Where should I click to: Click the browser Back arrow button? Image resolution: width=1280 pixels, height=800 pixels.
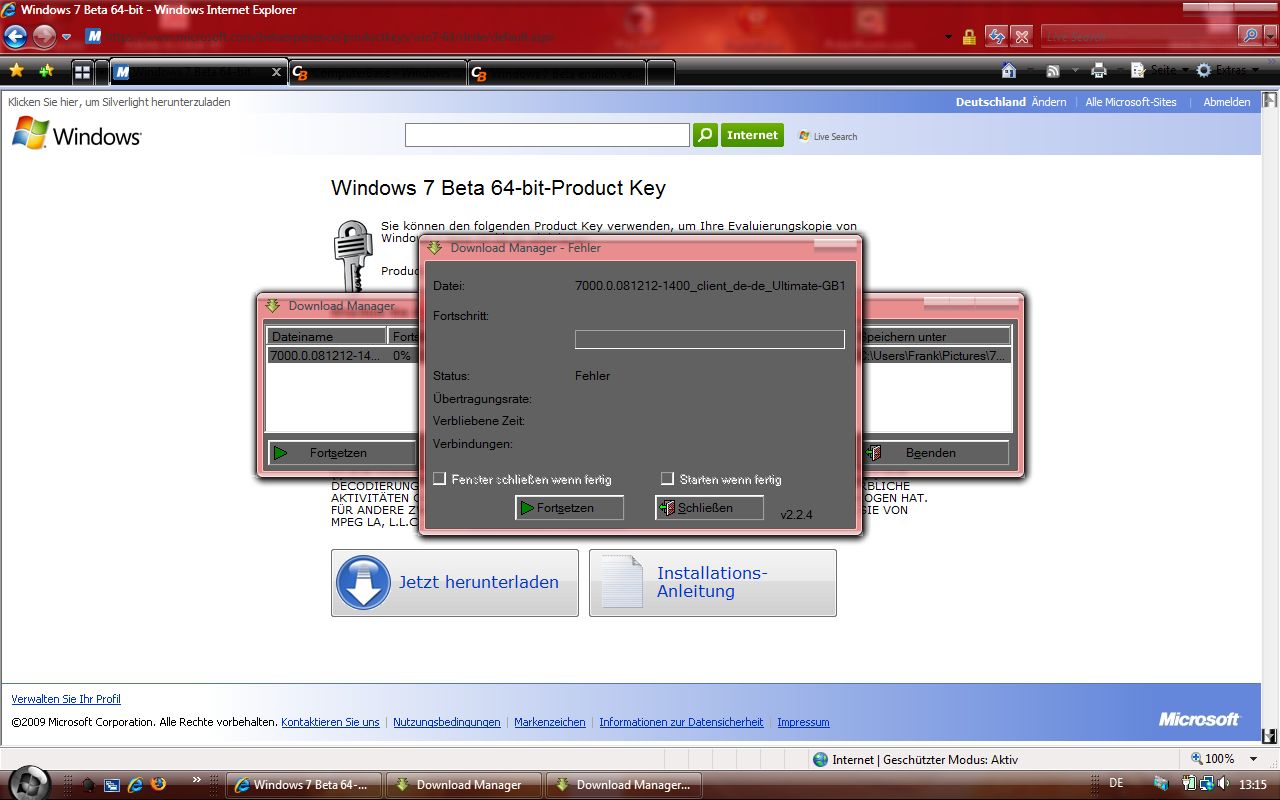click(x=15, y=37)
